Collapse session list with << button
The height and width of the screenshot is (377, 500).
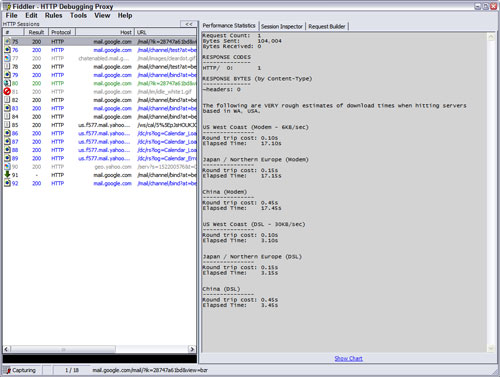coord(189,24)
